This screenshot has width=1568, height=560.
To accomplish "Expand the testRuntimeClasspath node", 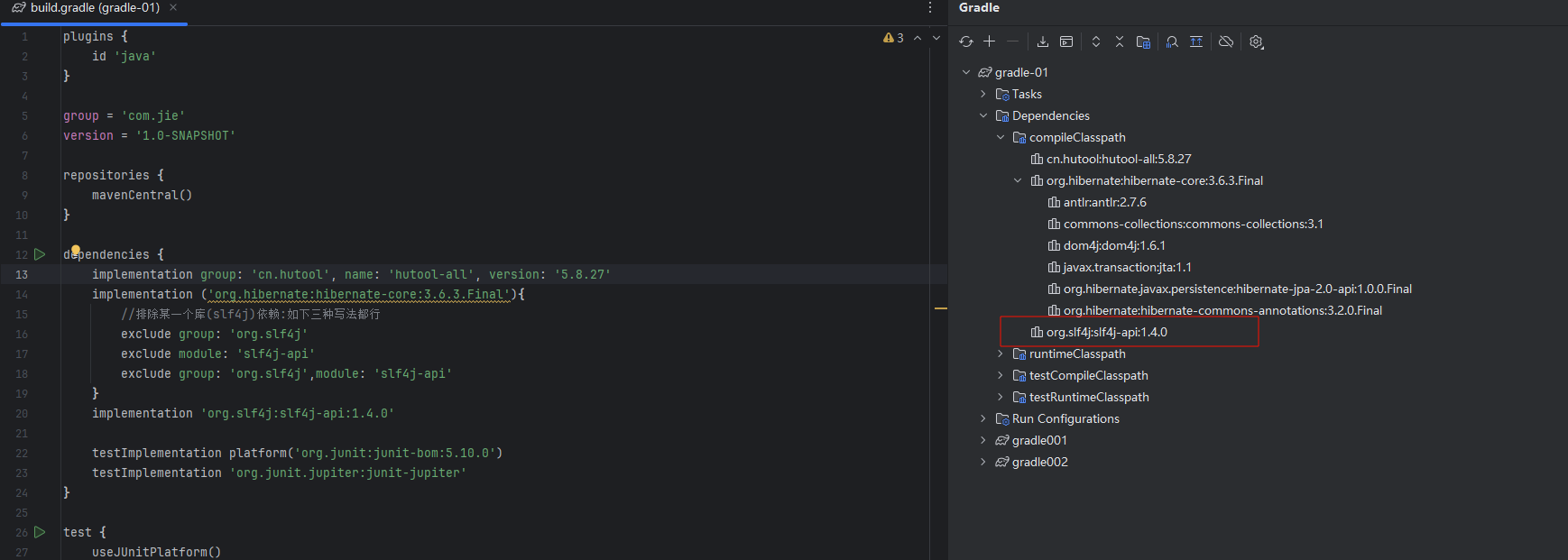I will click(1001, 397).
